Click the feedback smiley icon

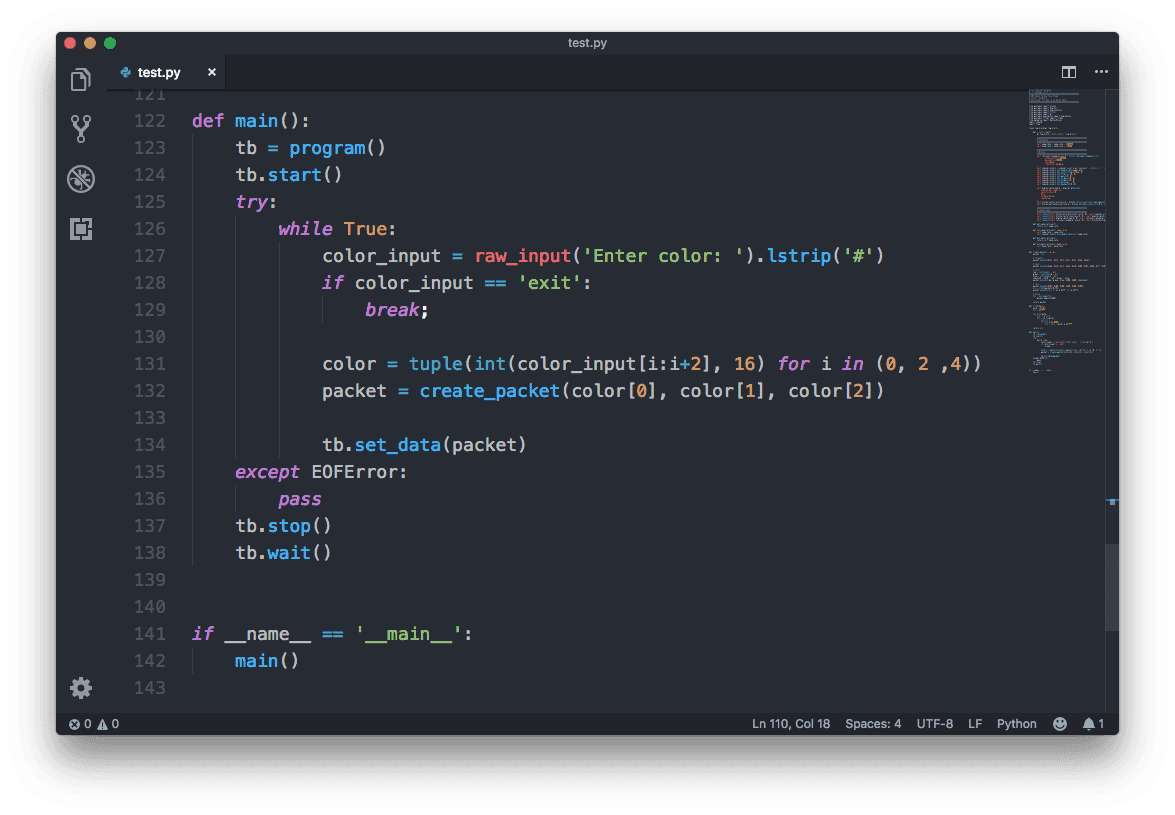point(1060,724)
